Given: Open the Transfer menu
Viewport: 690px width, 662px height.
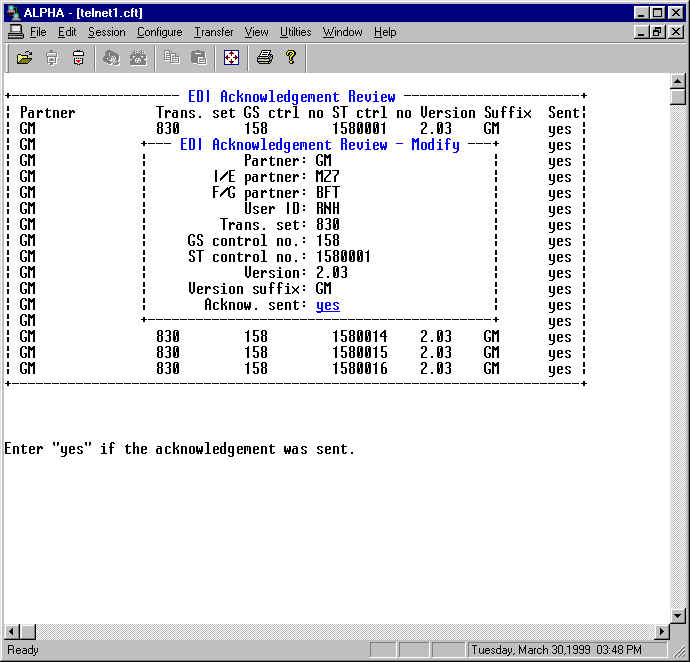Looking at the screenshot, I should 213,32.
